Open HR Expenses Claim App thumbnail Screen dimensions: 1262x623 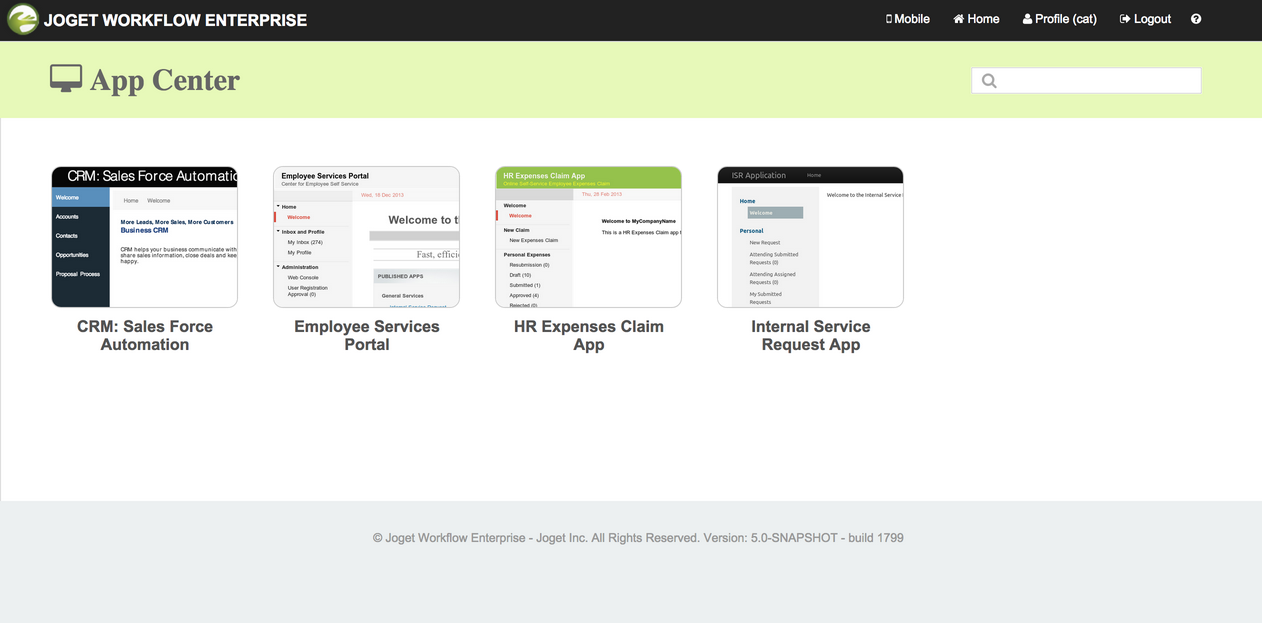(589, 237)
